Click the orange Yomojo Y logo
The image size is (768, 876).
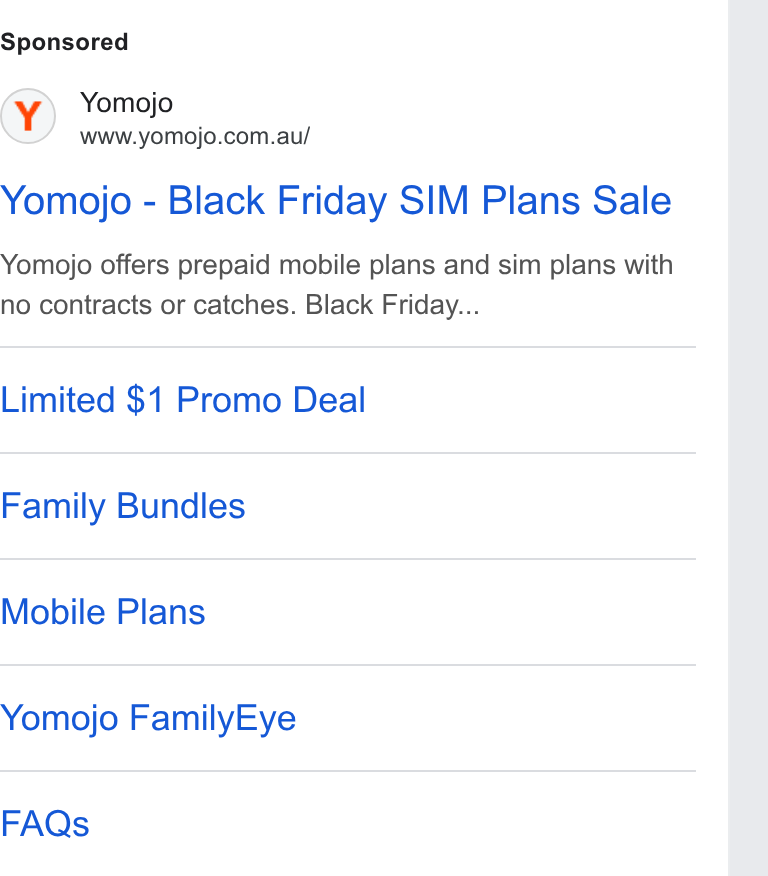[28, 116]
